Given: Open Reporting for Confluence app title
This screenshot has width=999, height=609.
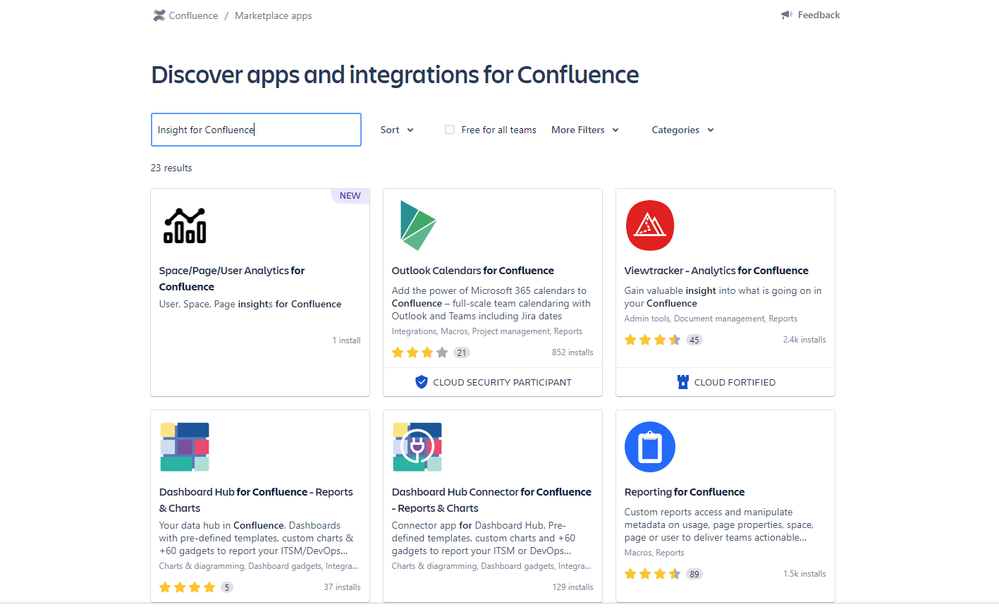Looking at the screenshot, I should click(x=684, y=492).
